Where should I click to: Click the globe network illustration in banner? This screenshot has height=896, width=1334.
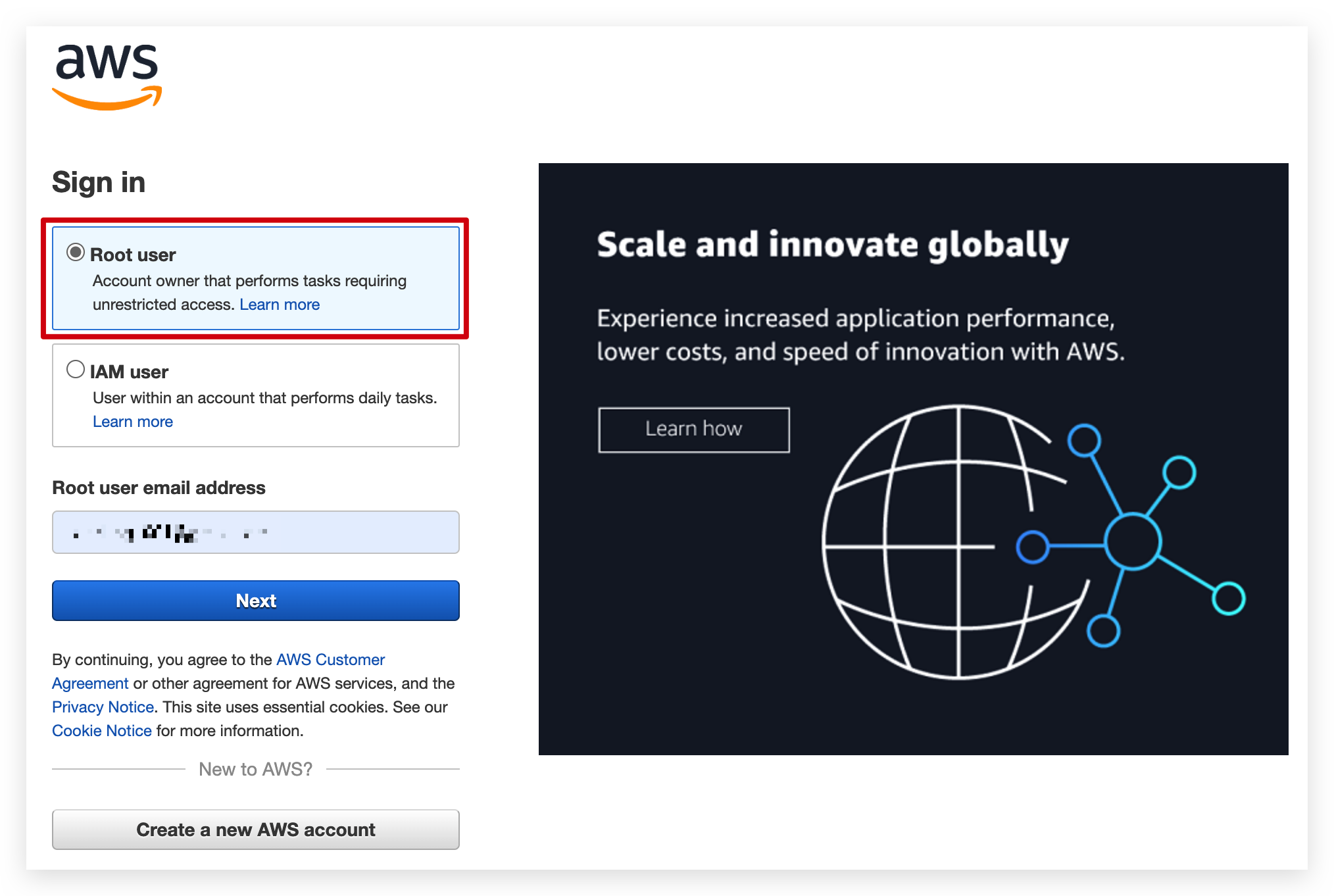click(x=1033, y=542)
